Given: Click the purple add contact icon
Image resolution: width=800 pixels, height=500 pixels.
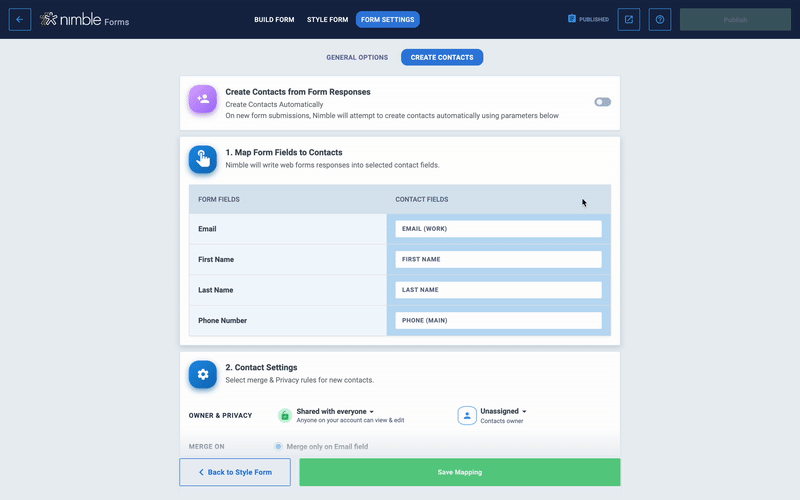Looking at the screenshot, I should tap(203, 99).
